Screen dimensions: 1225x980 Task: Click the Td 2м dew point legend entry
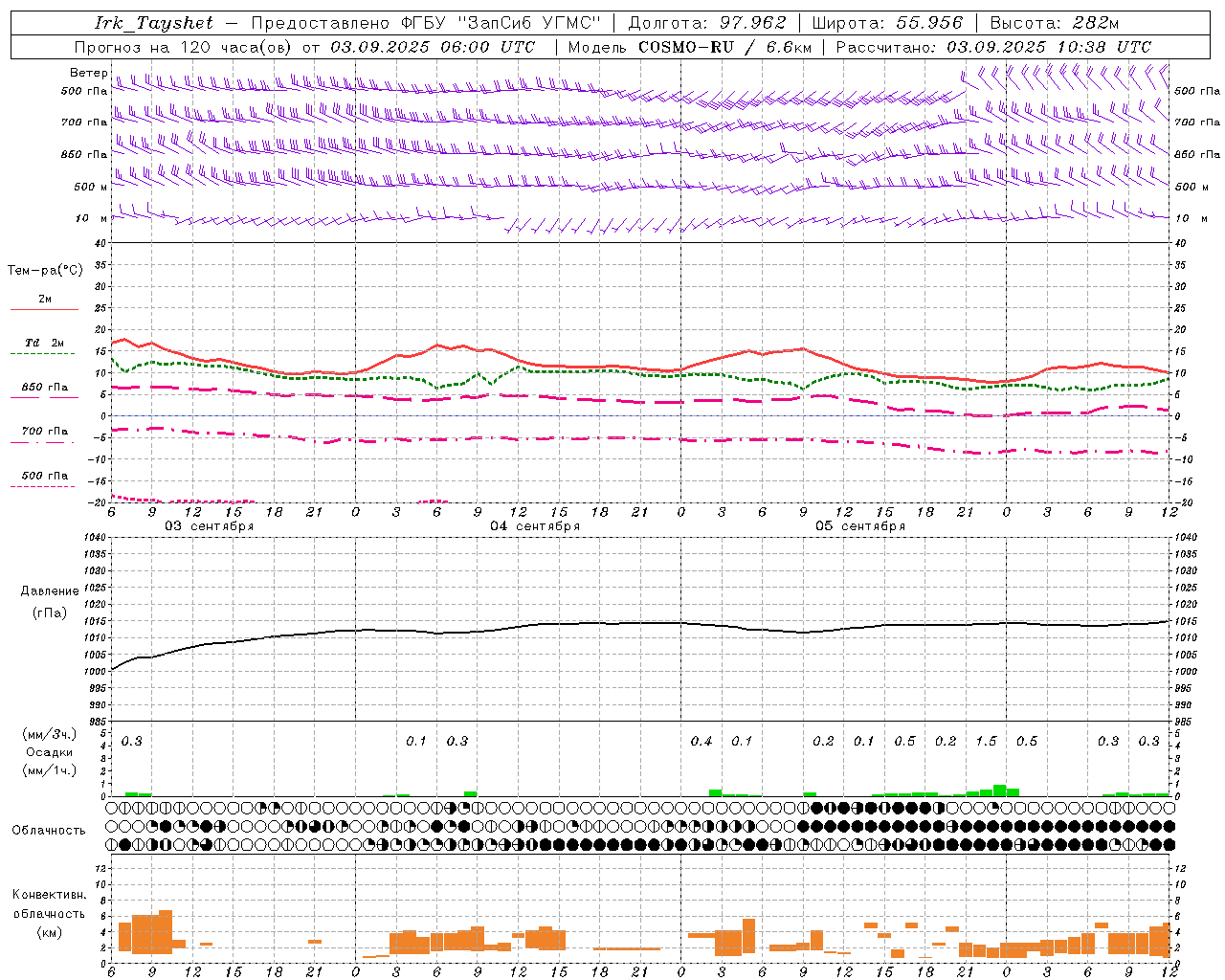pyautogui.click(x=45, y=343)
